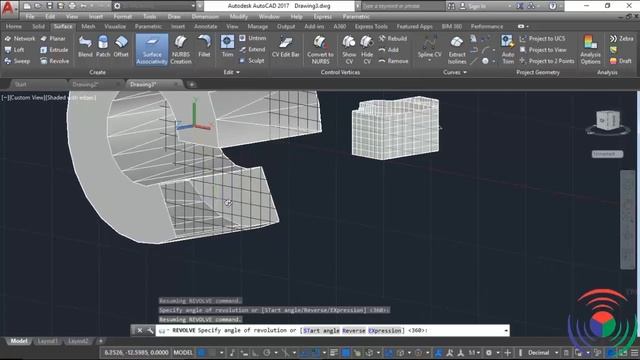Open the Decimal units dropdown
Viewport: 640px width, 360px height.
coord(543,352)
